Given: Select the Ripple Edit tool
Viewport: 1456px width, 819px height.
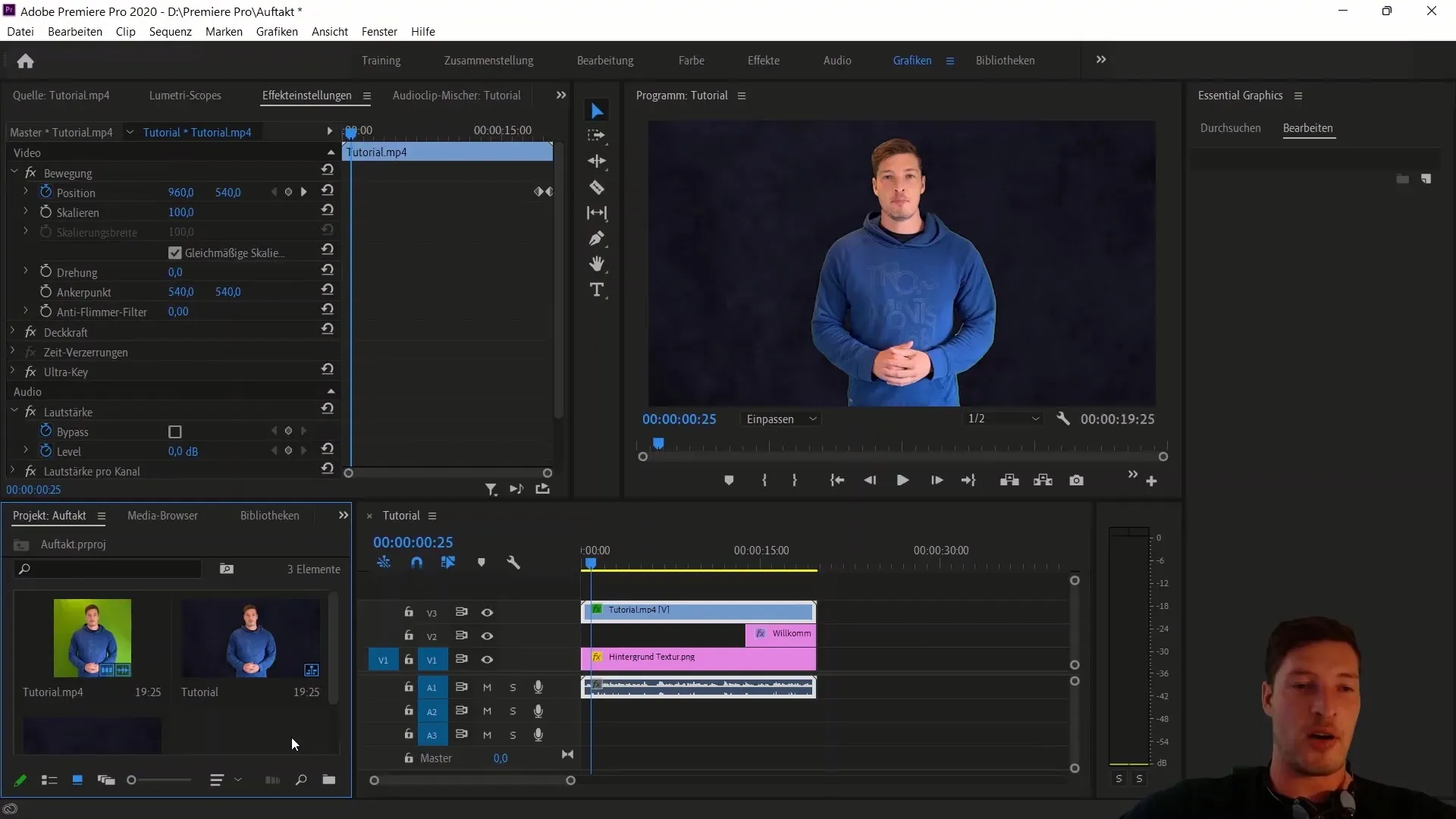Looking at the screenshot, I should (597, 162).
